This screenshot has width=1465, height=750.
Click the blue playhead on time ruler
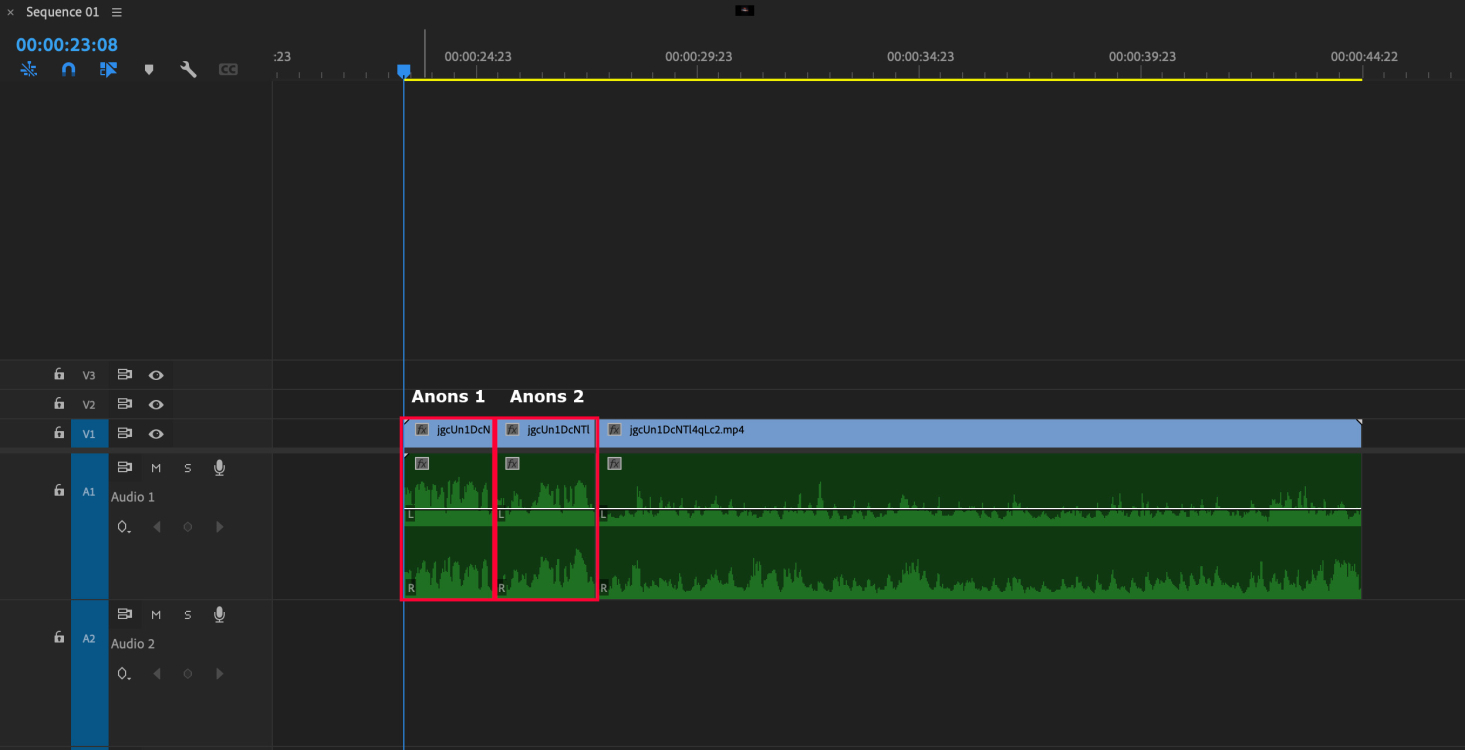tap(403, 70)
